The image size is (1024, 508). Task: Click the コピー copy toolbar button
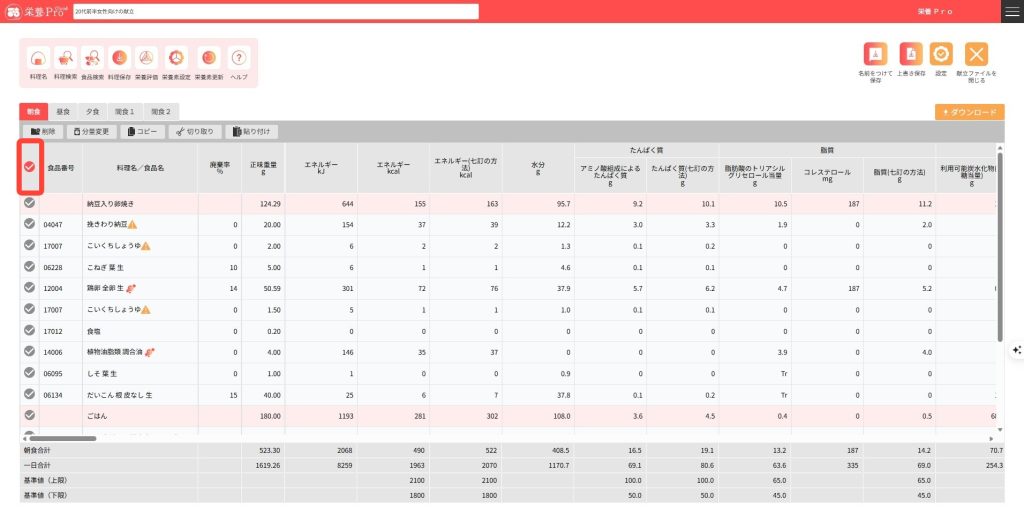coord(142,132)
